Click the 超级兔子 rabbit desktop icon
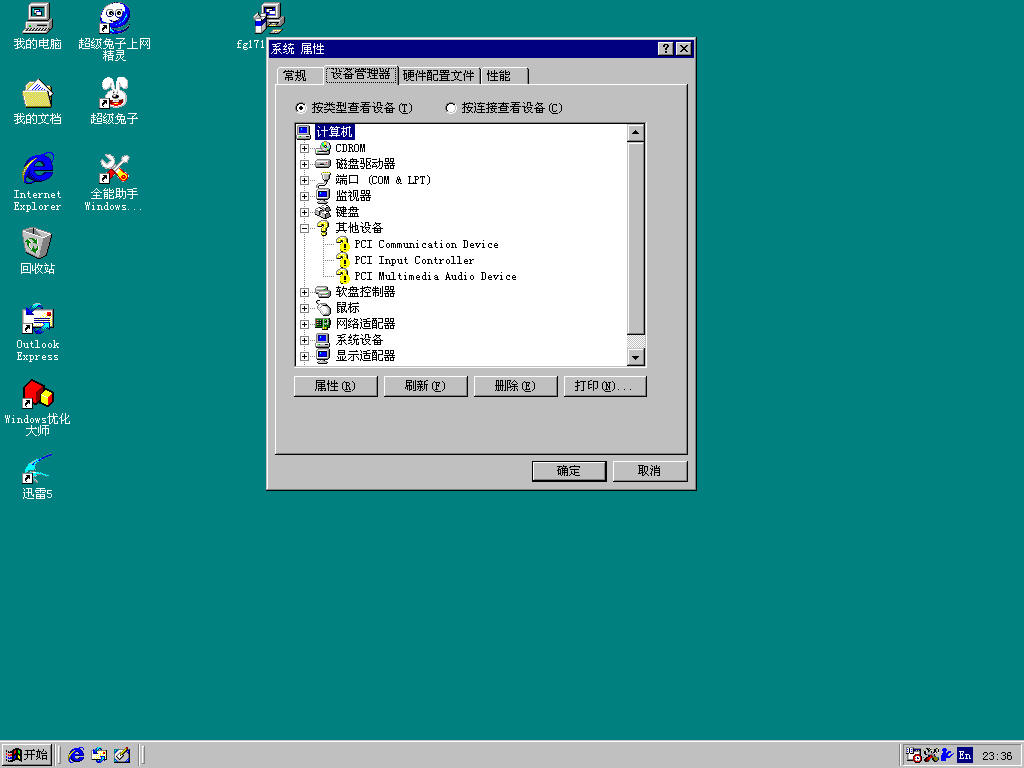 pos(114,101)
